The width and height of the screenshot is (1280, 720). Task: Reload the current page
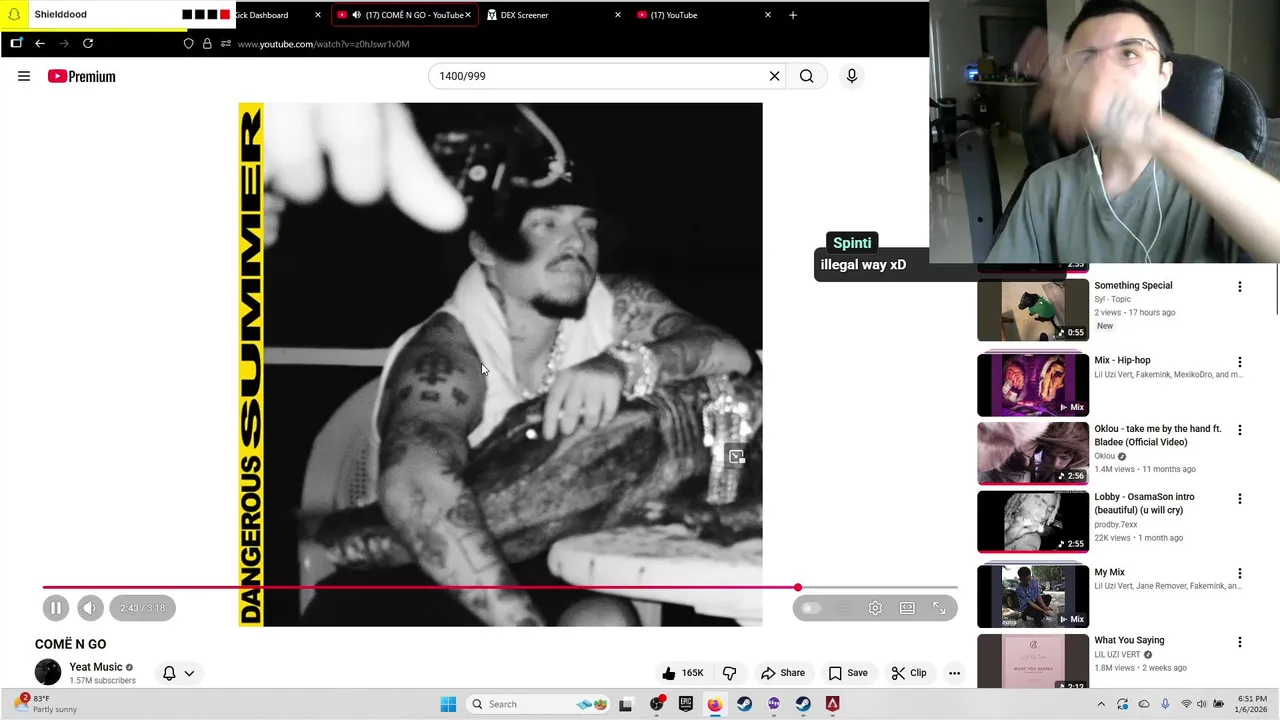pos(88,44)
